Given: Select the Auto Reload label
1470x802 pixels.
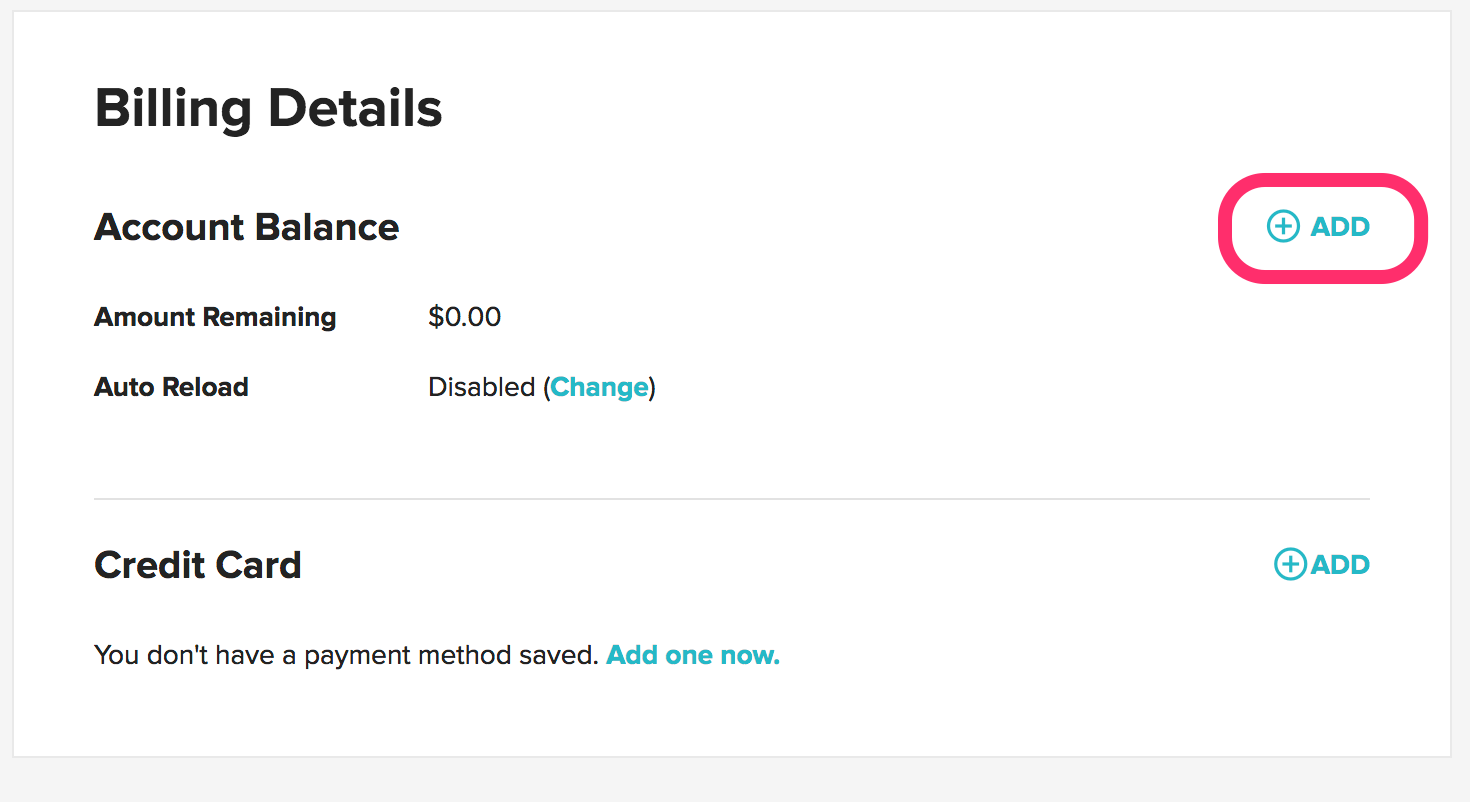Looking at the screenshot, I should pos(171,387).
